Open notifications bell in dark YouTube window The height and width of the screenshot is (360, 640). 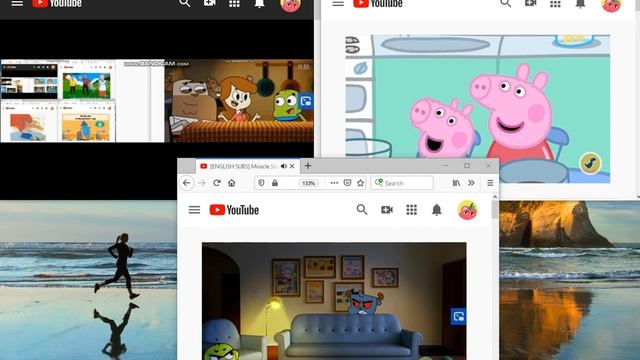pos(260,4)
